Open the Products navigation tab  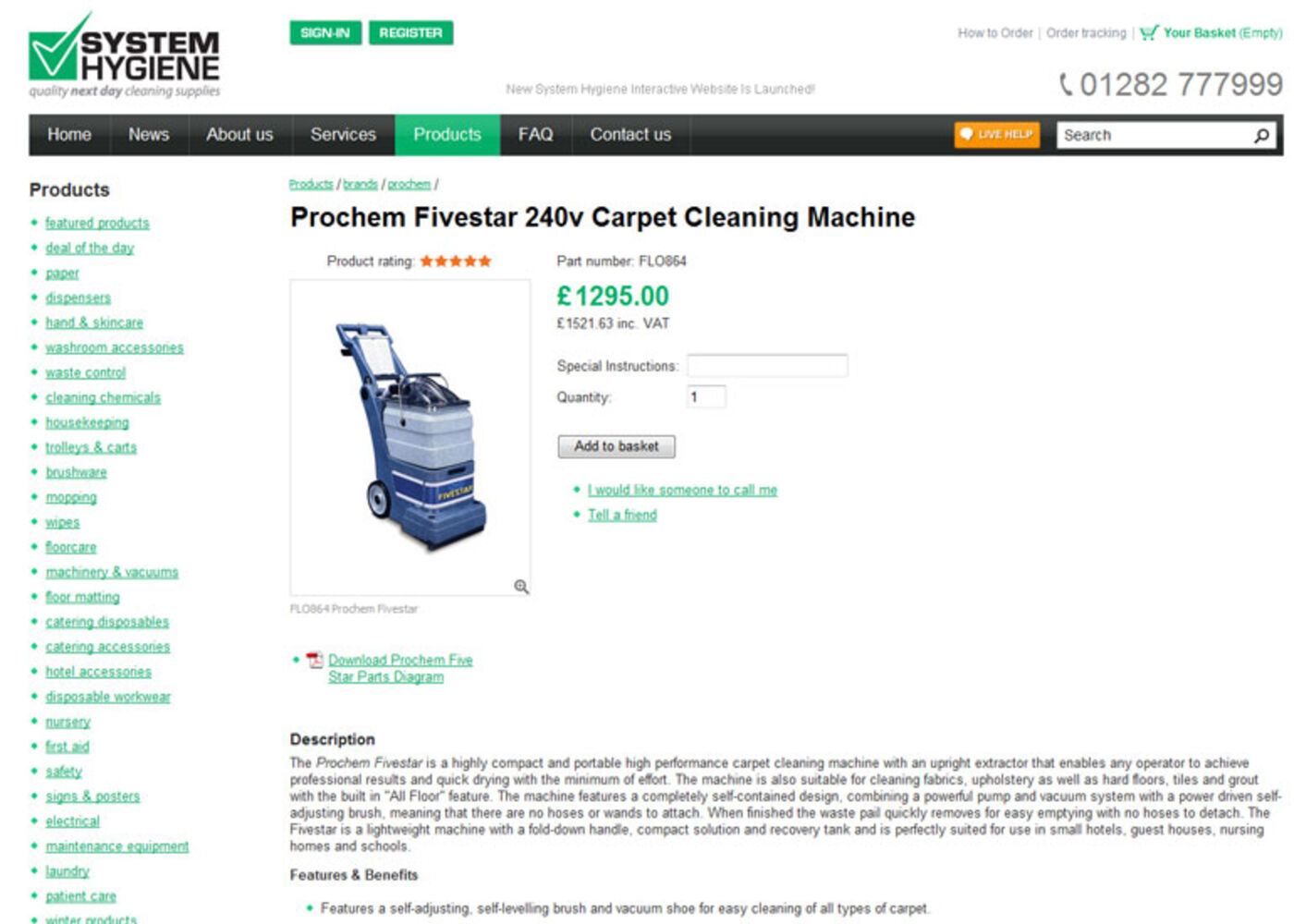click(447, 135)
